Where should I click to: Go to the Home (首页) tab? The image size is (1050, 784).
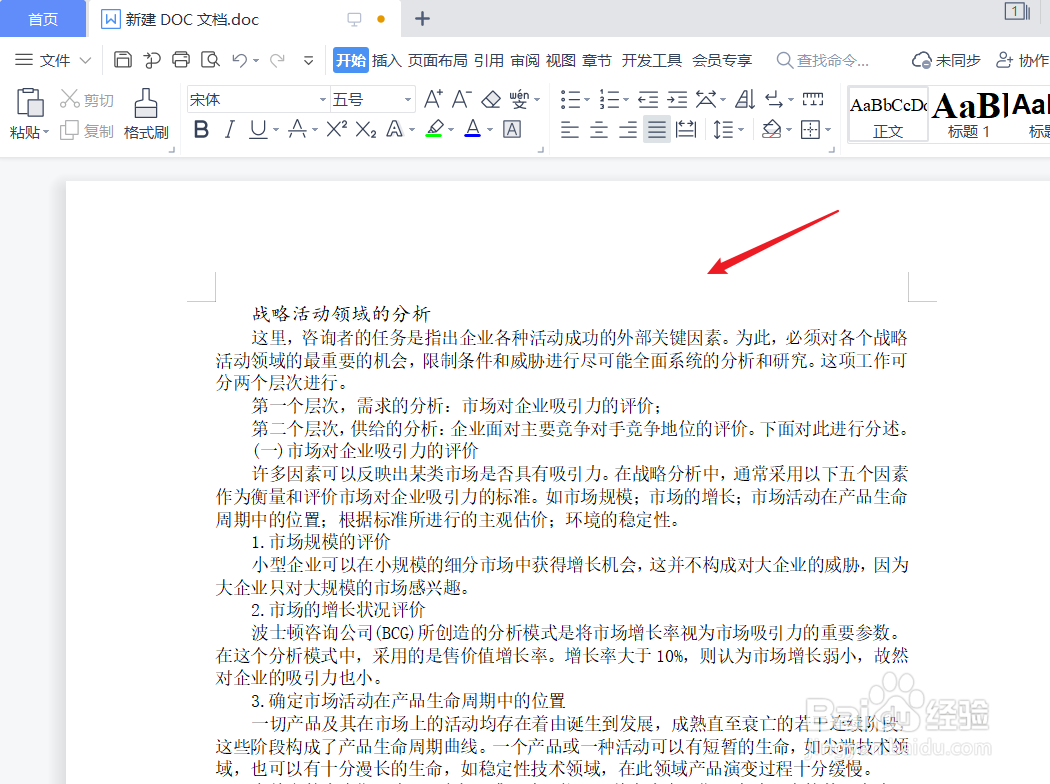[43, 19]
